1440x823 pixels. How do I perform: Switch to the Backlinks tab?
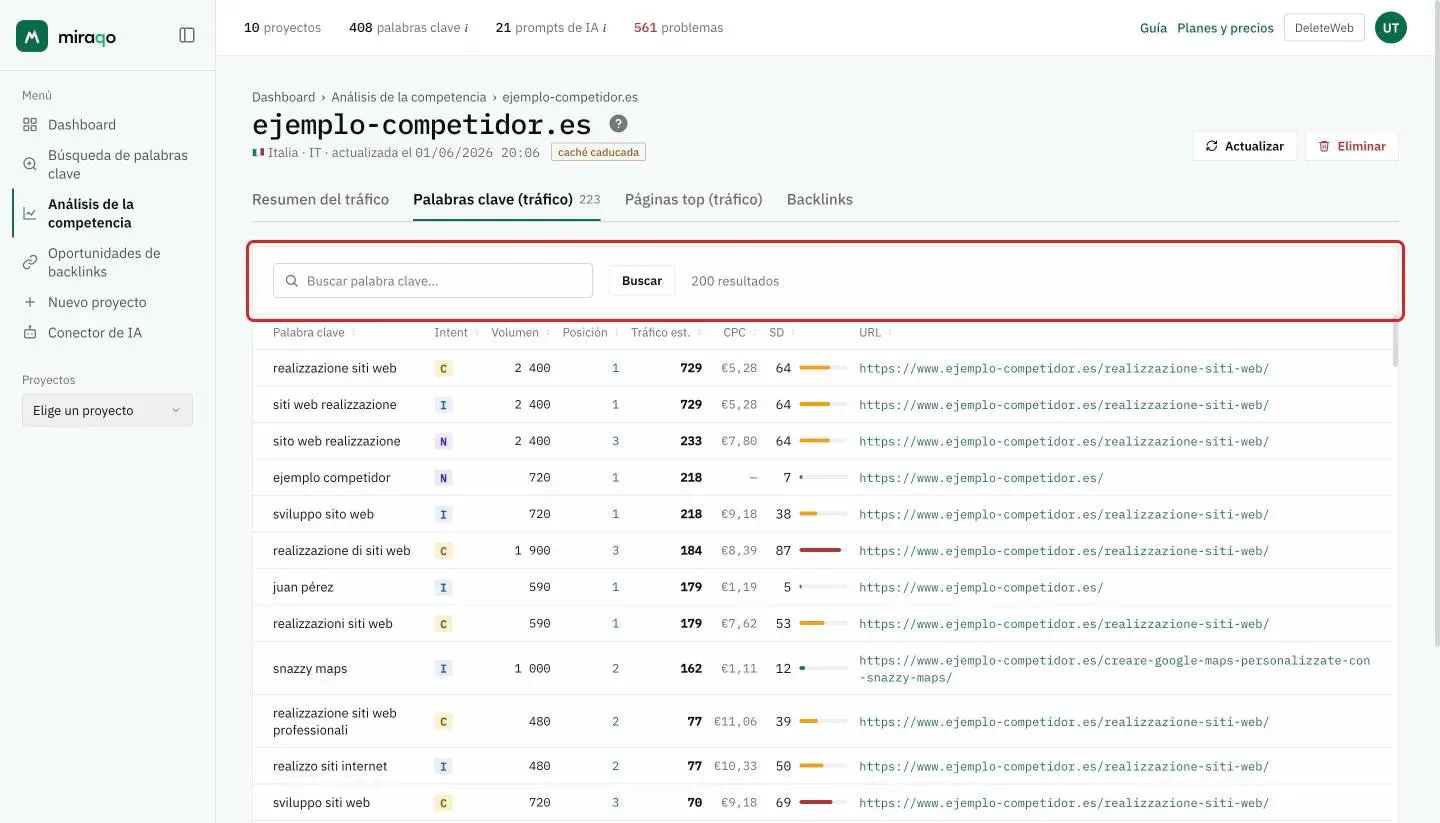820,199
